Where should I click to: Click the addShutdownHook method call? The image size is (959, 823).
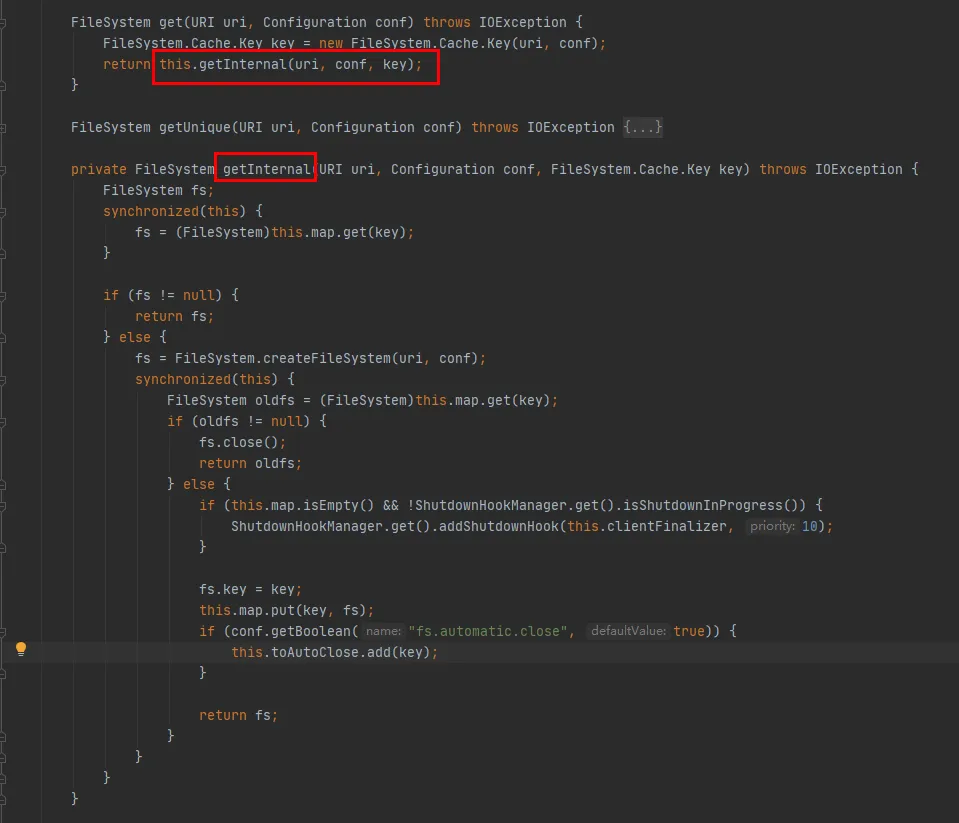(498, 526)
